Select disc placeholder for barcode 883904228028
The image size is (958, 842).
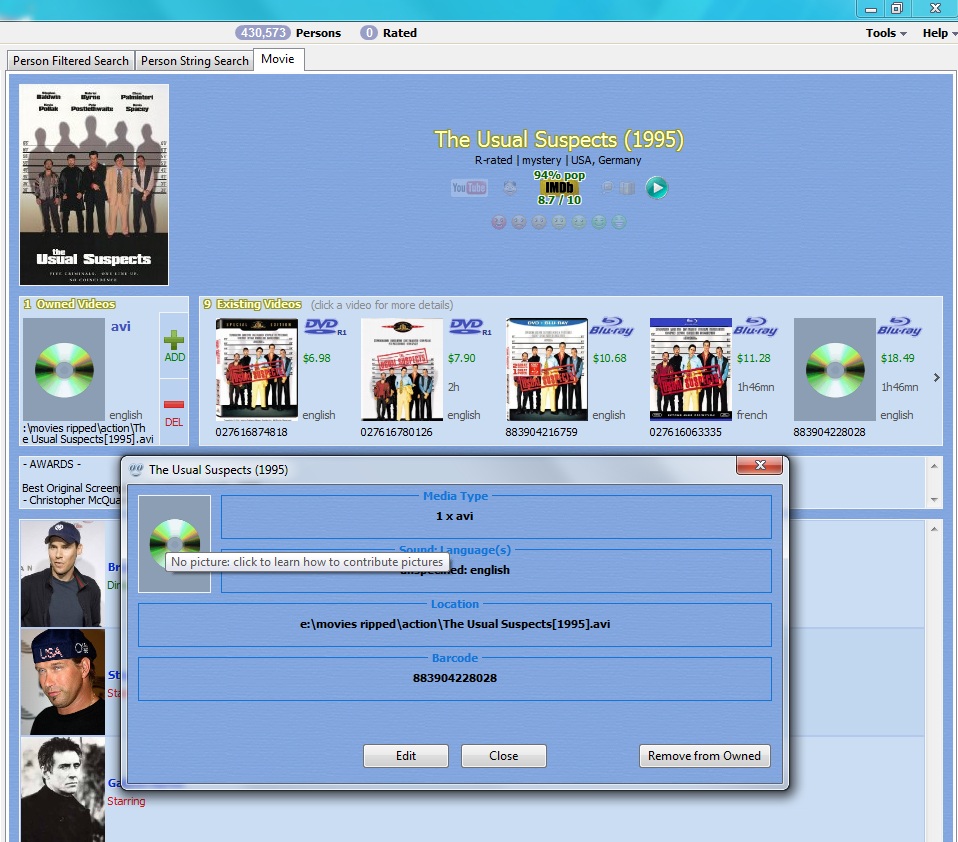(x=835, y=370)
